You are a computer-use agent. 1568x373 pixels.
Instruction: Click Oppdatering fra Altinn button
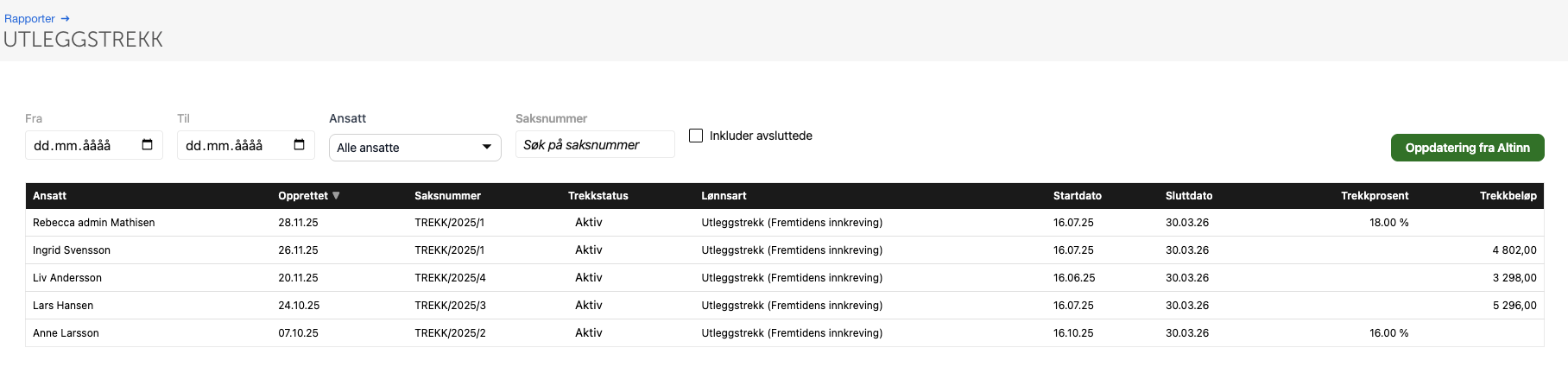click(x=1467, y=148)
